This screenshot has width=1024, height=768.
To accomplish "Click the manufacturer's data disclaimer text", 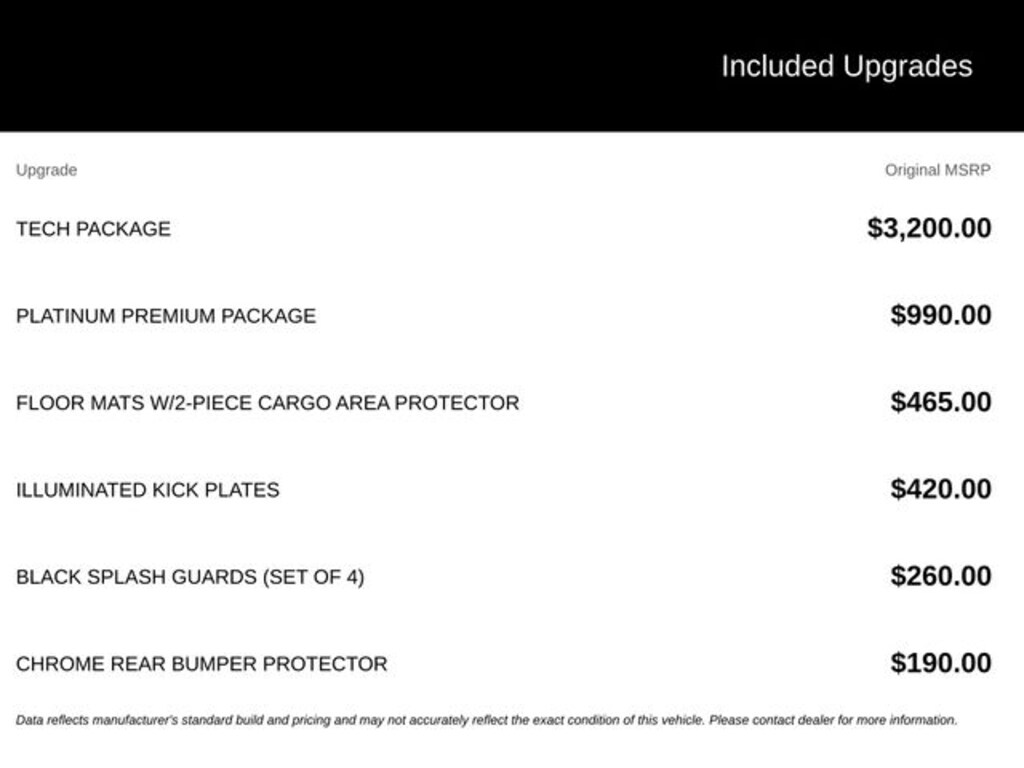I will click(487, 720).
